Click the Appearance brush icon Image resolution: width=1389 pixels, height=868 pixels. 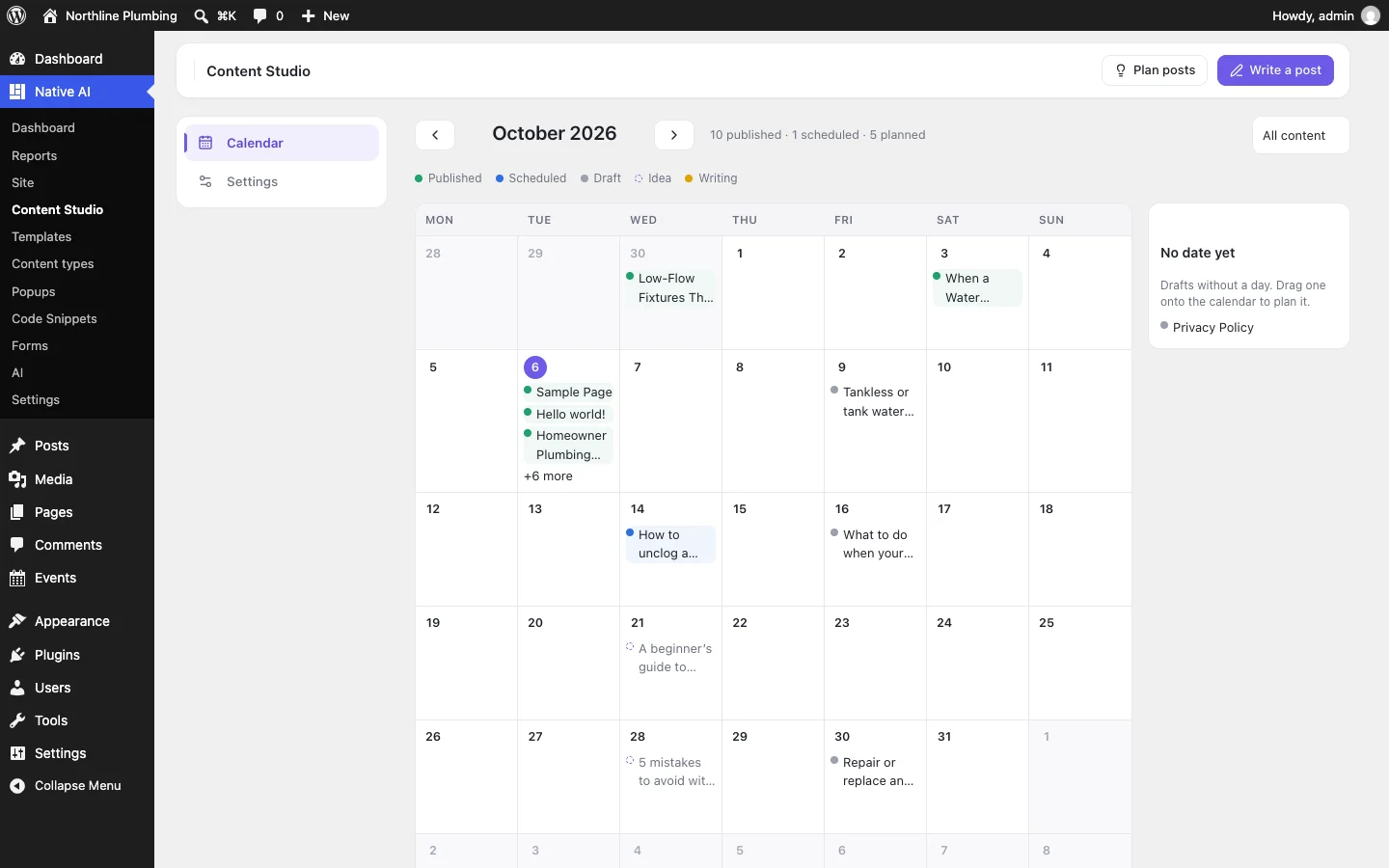[17, 621]
